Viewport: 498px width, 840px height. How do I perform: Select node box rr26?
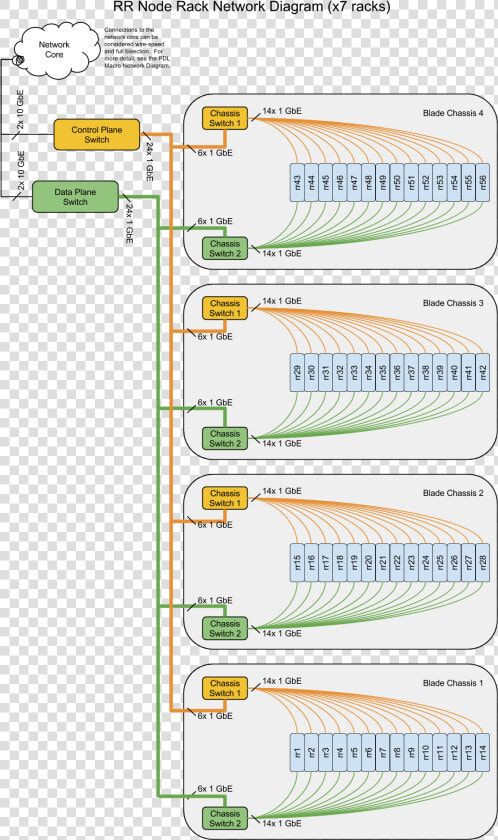tap(454, 562)
